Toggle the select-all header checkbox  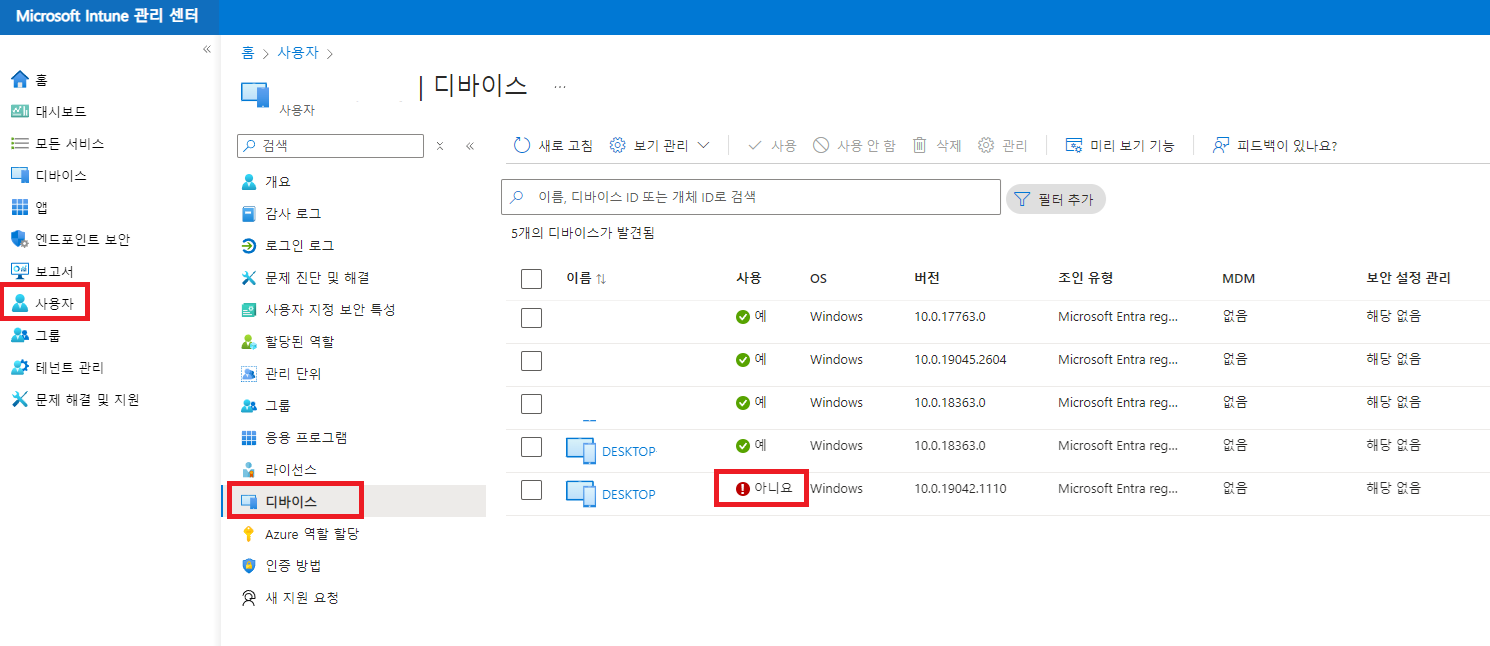532,279
